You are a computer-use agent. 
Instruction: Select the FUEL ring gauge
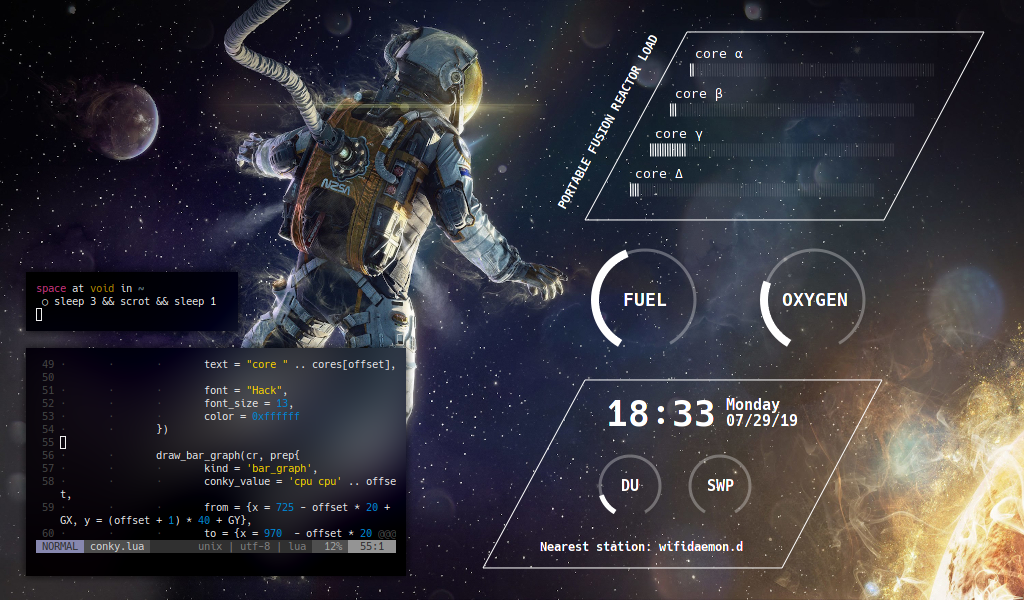(644, 299)
